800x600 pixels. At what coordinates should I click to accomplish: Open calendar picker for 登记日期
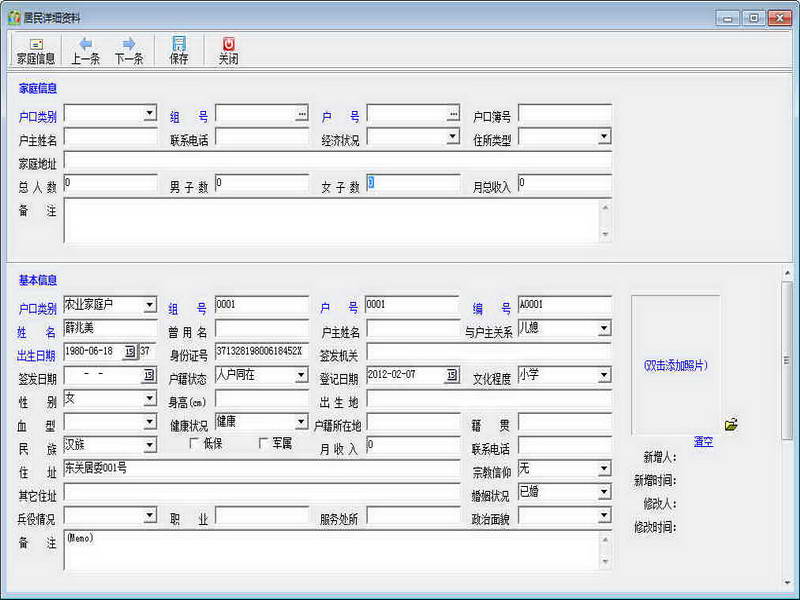coord(452,375)
